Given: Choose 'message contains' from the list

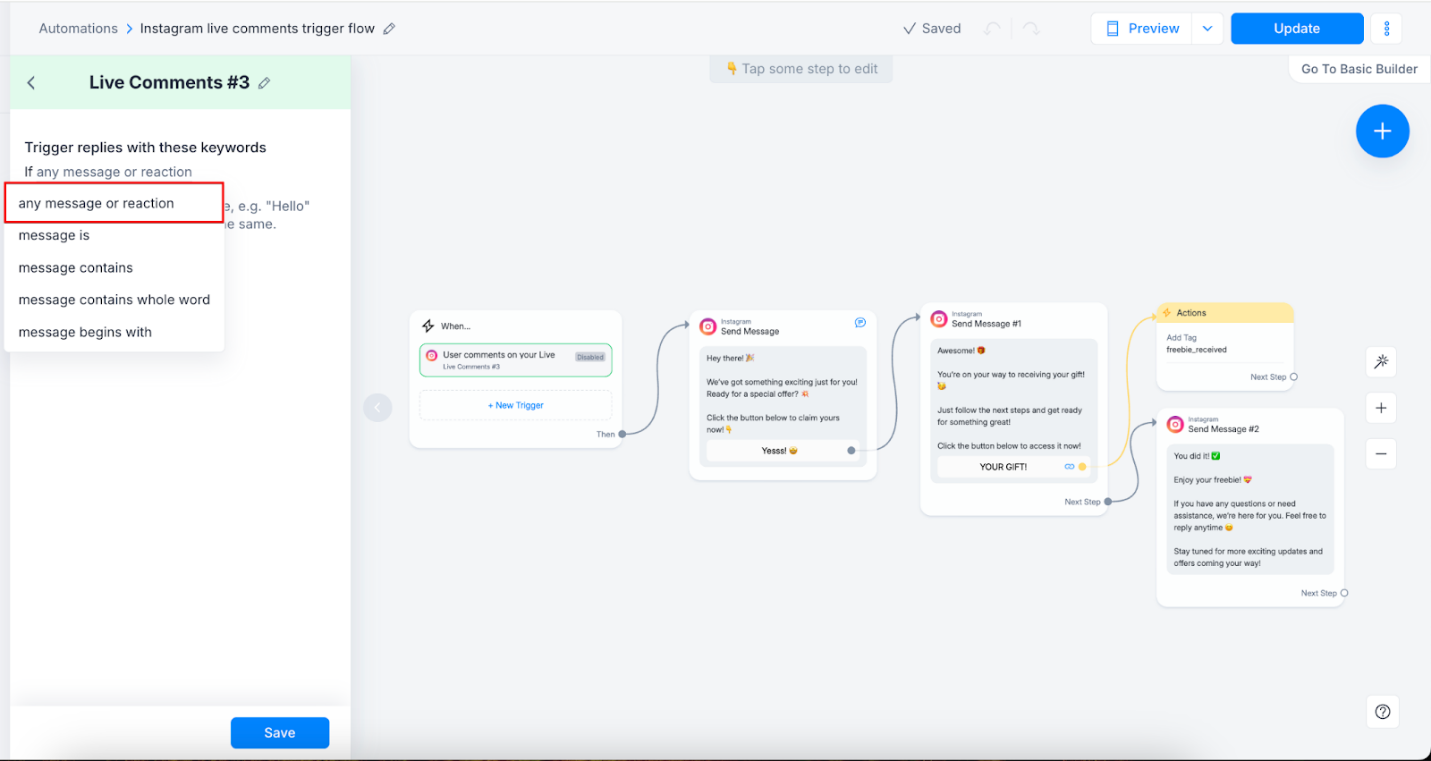Looking at the screenshot, I should (76, 268).
